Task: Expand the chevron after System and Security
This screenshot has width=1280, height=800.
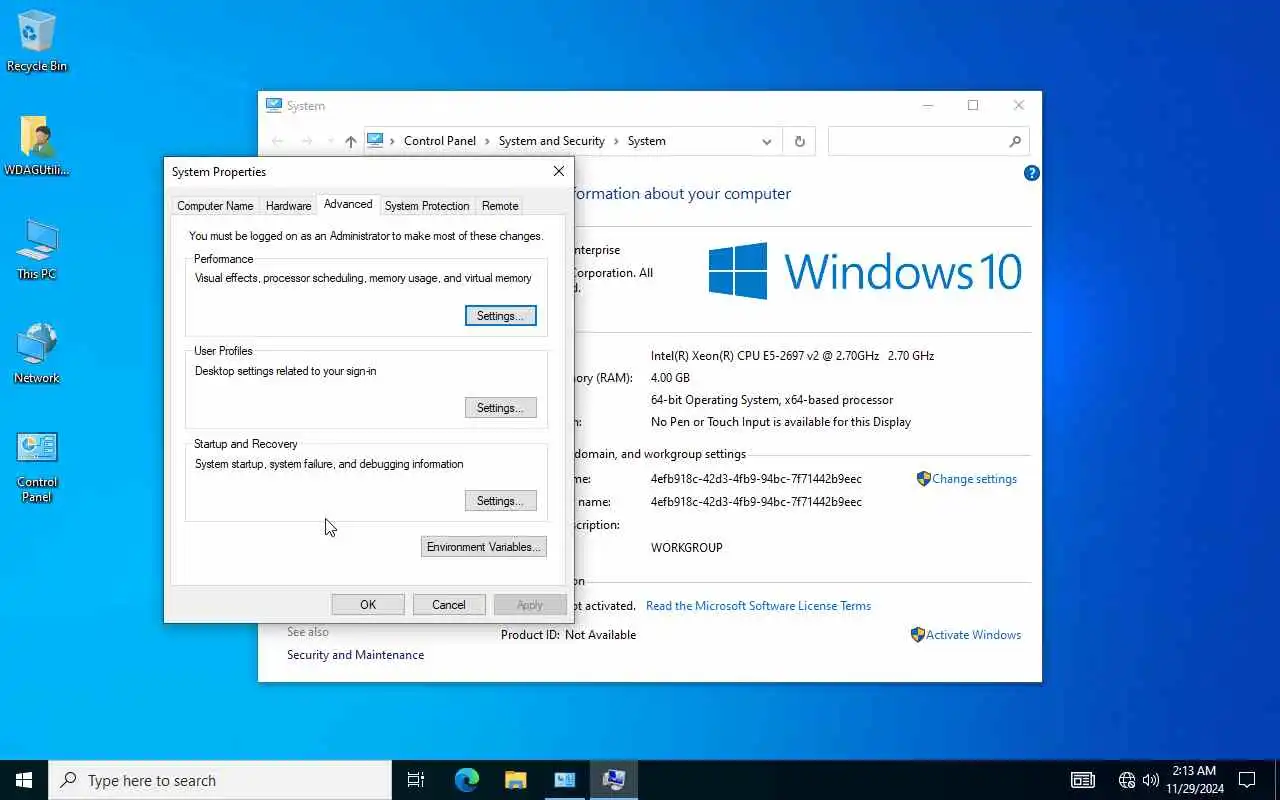Action: point(616,141)
